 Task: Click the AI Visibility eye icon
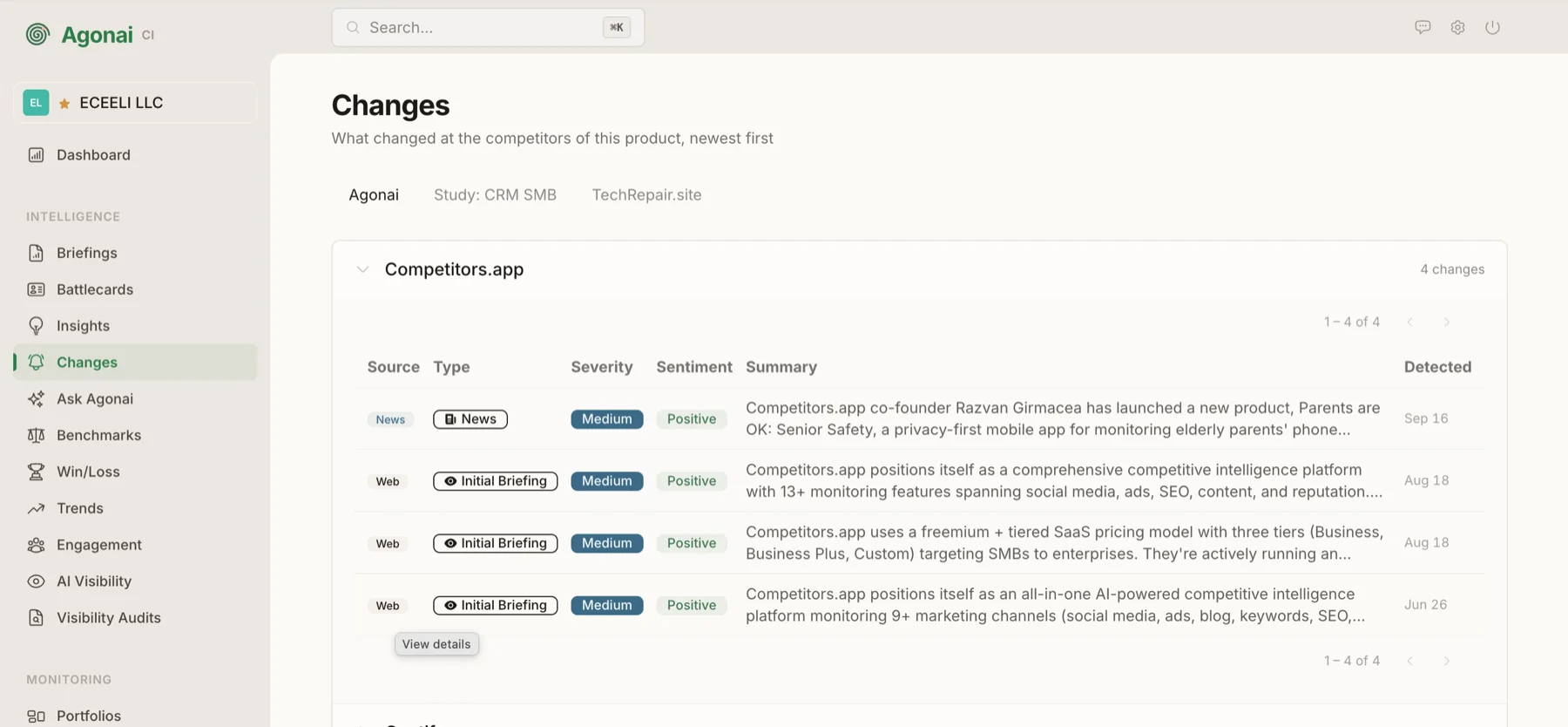[x=36, y=581]
